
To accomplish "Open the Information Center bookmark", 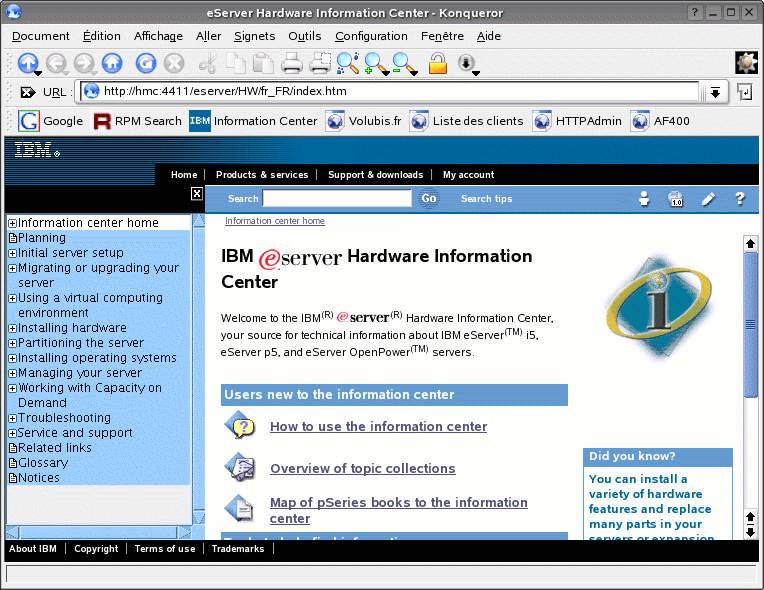I will point(253,121).
